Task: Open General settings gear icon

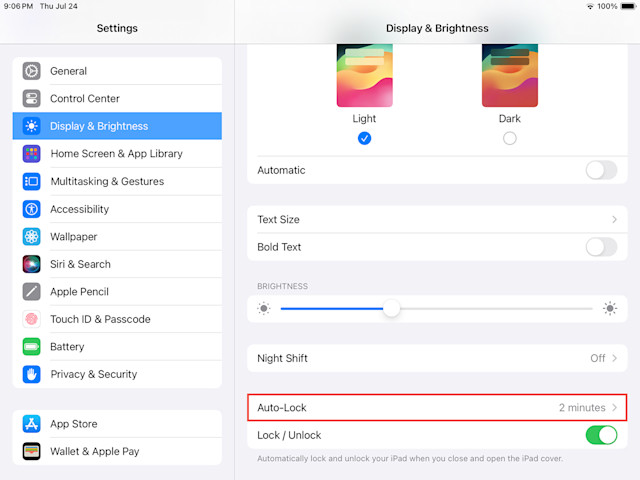Action: (31, 71)
